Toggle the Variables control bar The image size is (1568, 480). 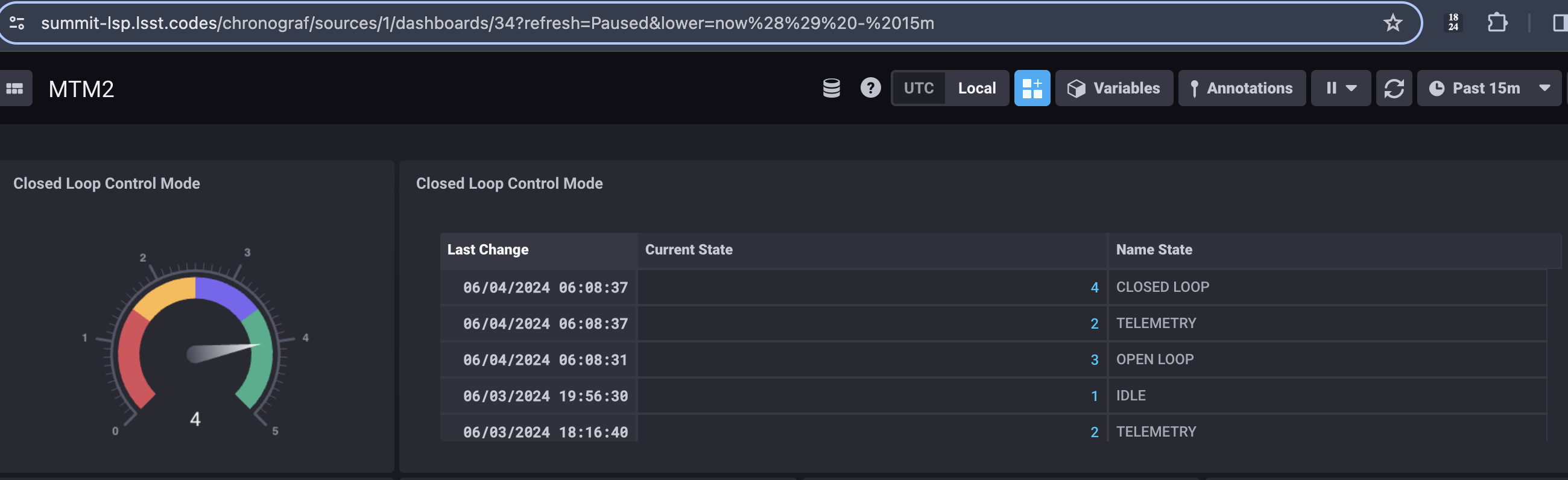point(1113,88)
